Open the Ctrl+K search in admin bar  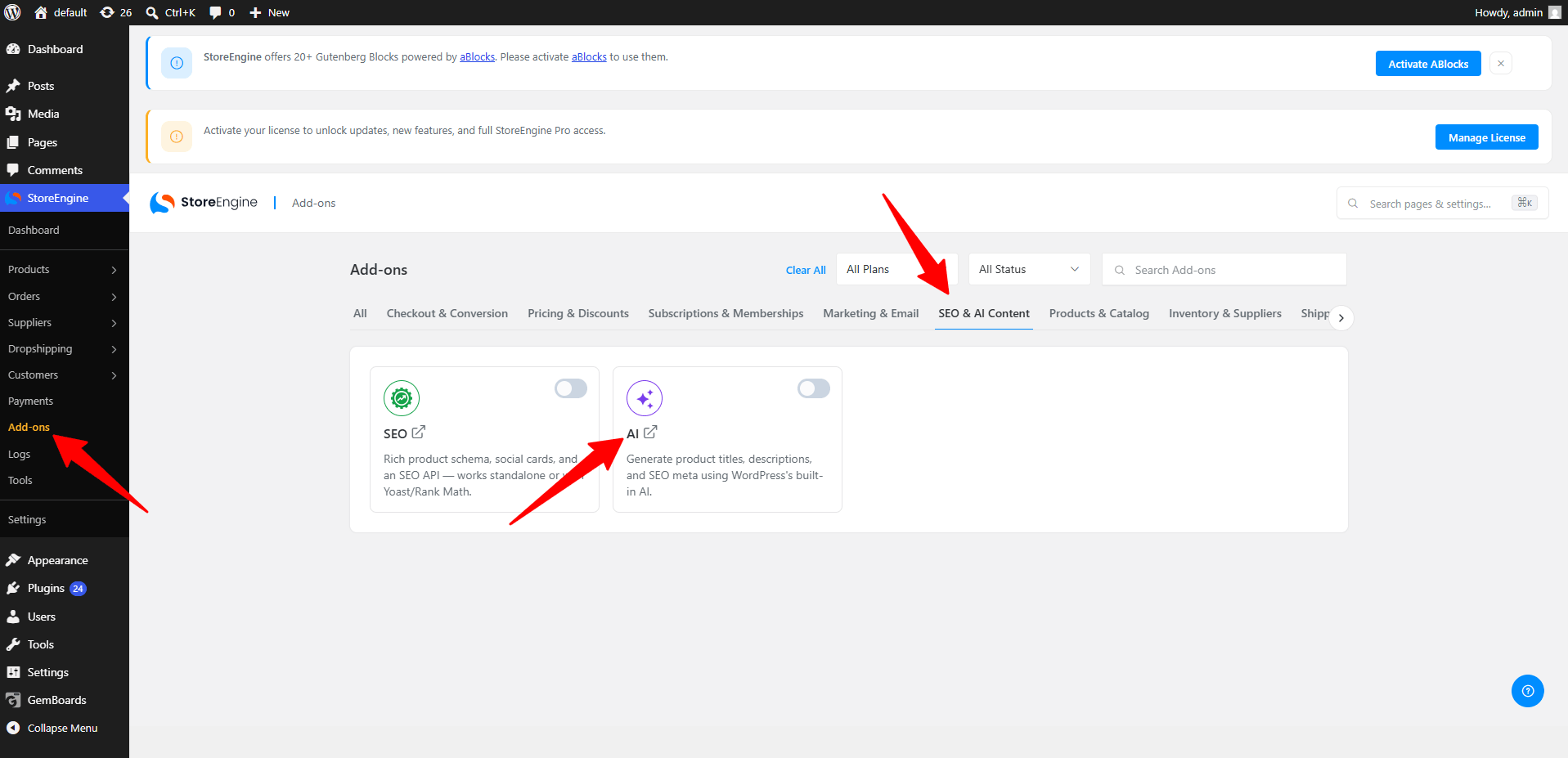(170, 12)
